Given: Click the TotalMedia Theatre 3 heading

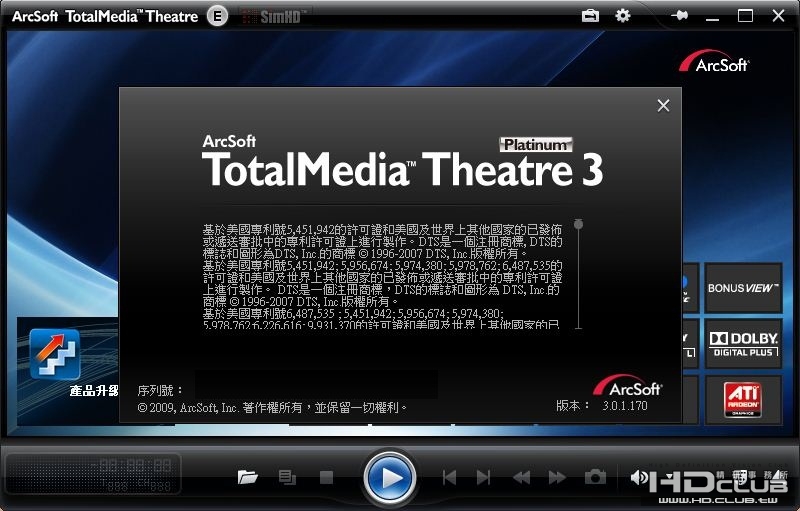Looking at the screenshot, I should tap(403, 169).
